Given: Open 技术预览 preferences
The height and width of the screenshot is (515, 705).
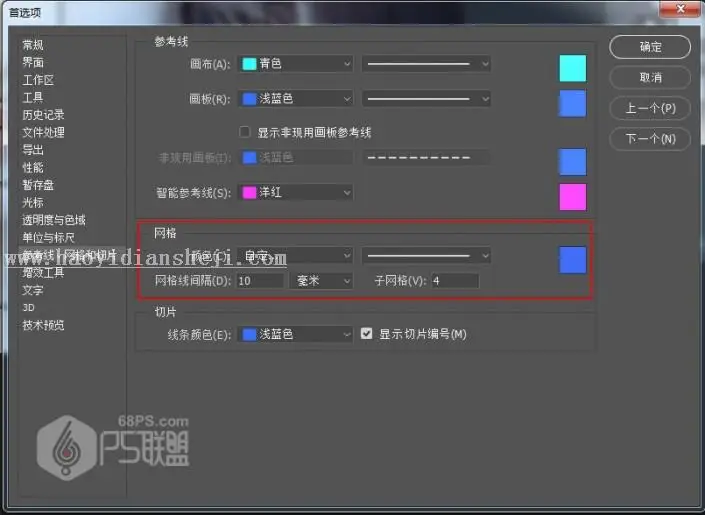Looking at the screenshot, I should pyautogui.click(x=43, y=325).
